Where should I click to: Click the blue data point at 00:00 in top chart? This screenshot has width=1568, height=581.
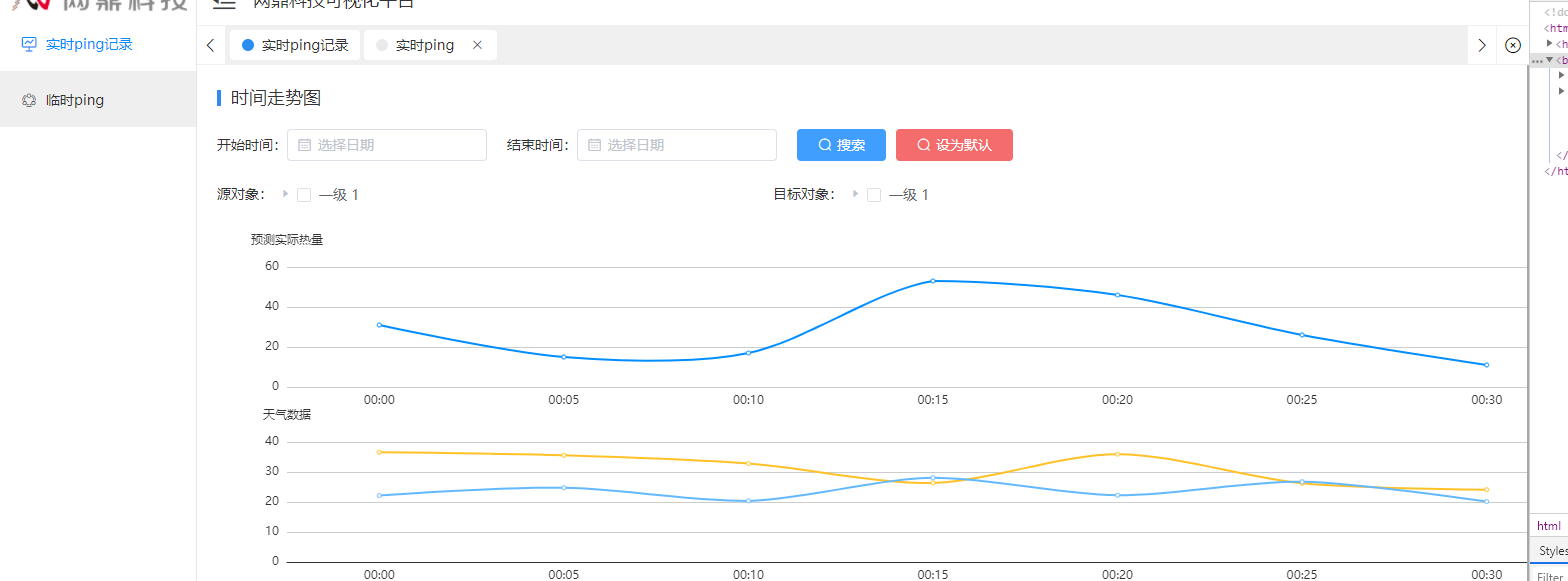point(379,325)
